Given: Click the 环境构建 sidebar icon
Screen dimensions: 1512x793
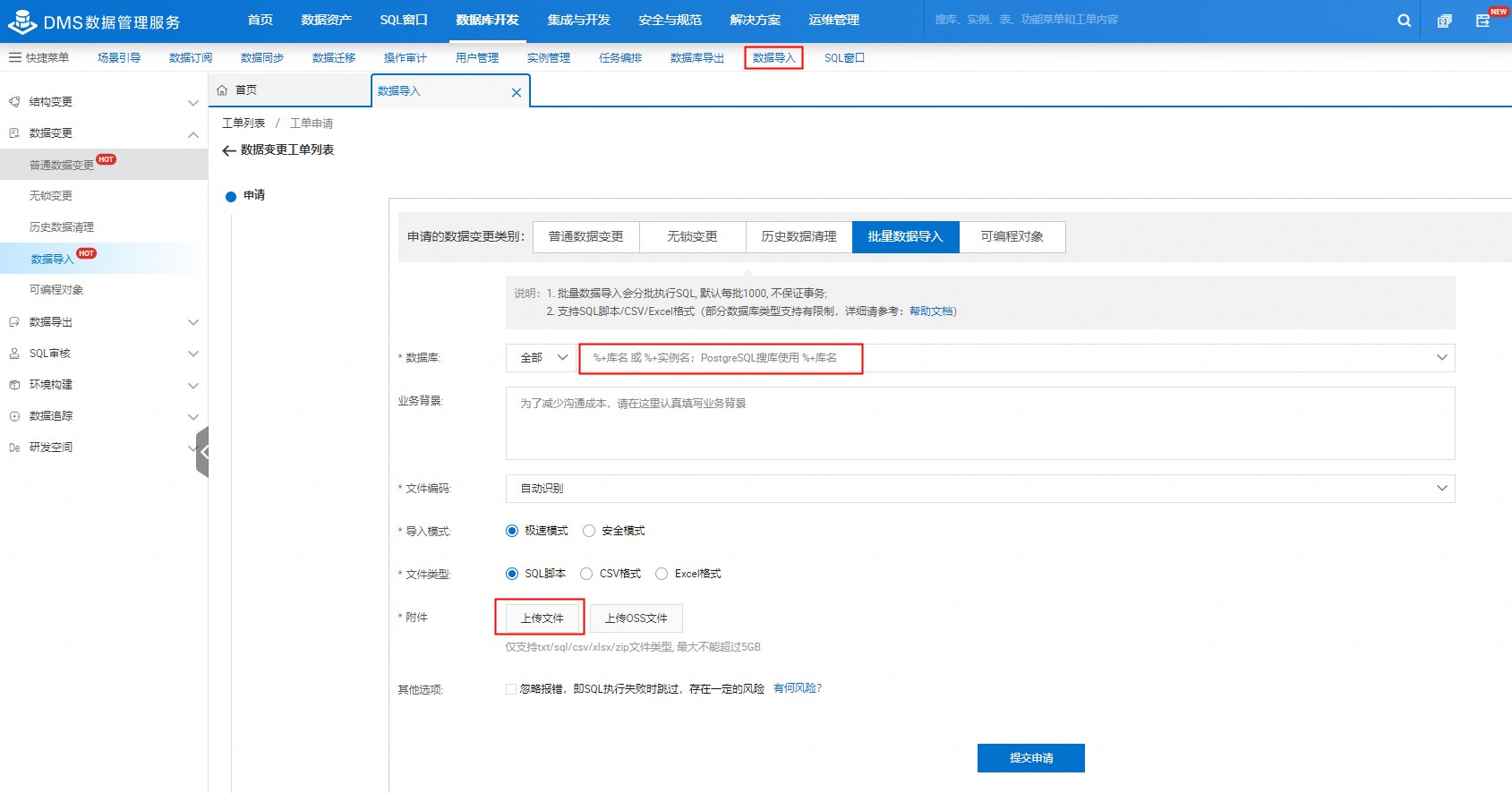Looking at the screenshot, I should (14, 385).
